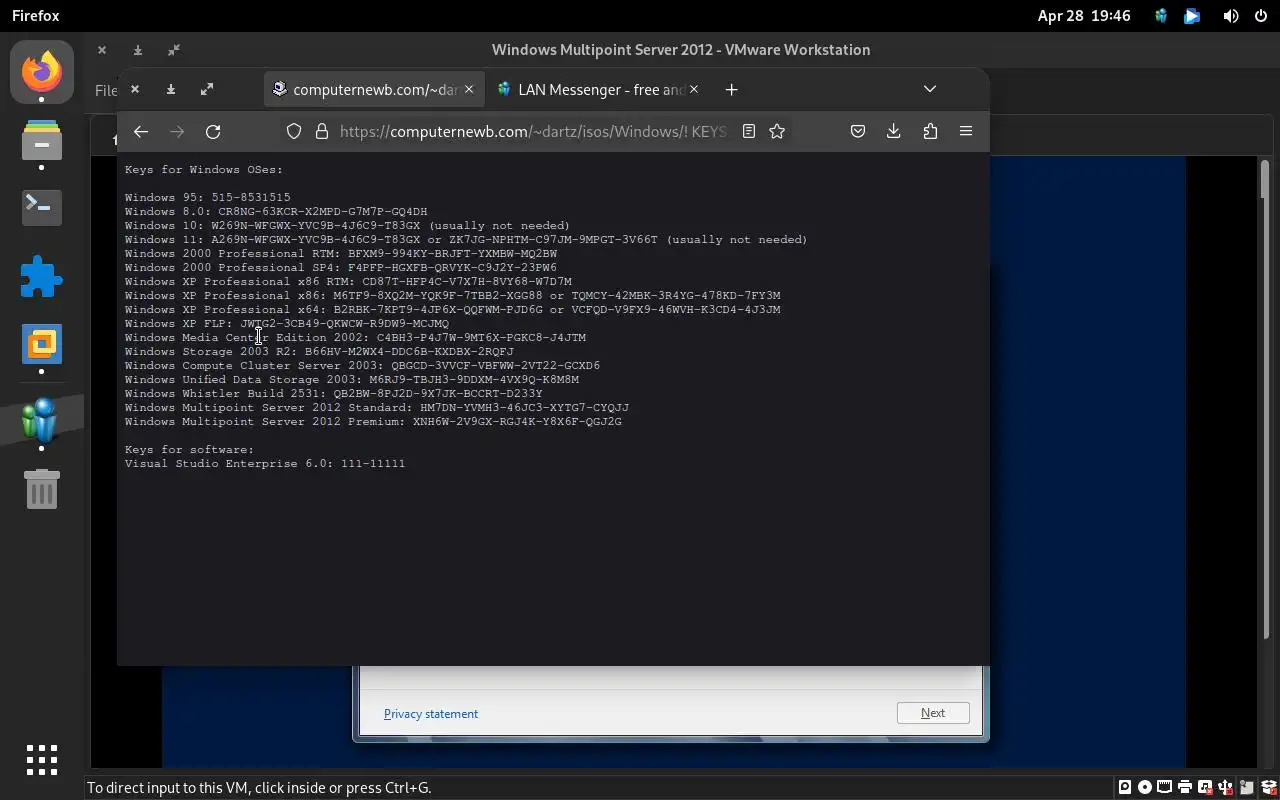Open the File menu in VMware Workstation
The height and width of the screenshot is (800, 1280).
[106, 90]
